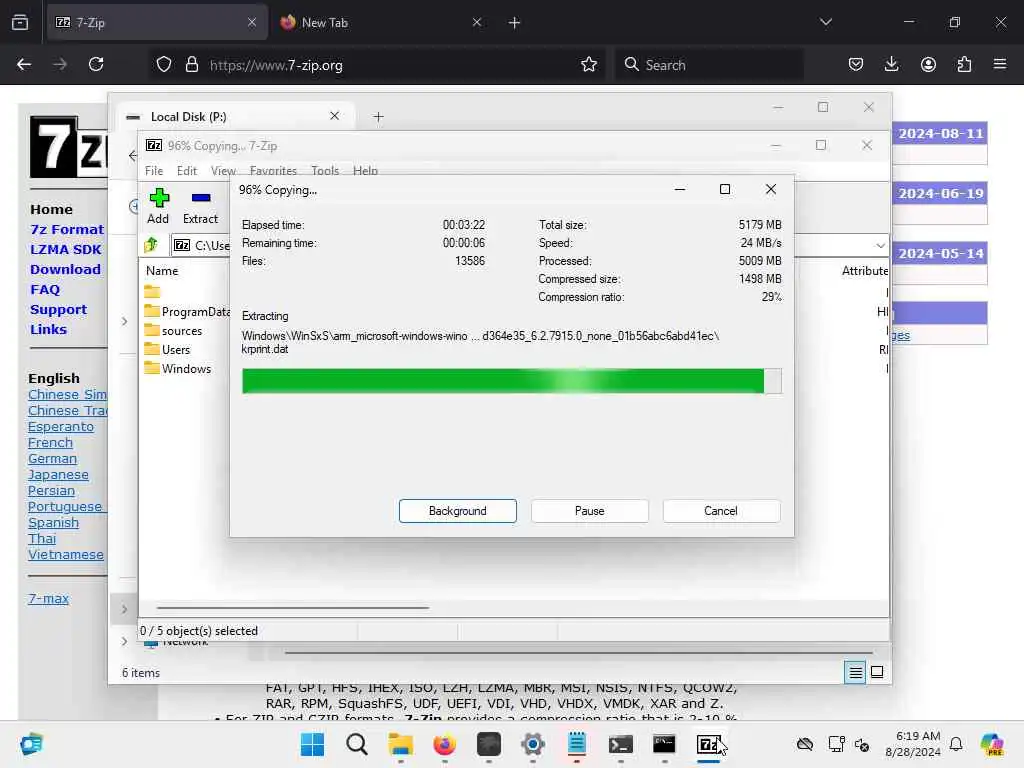1024x768 pixels.
Task: Click the site padlock security icon
Action: pos(191,65)
